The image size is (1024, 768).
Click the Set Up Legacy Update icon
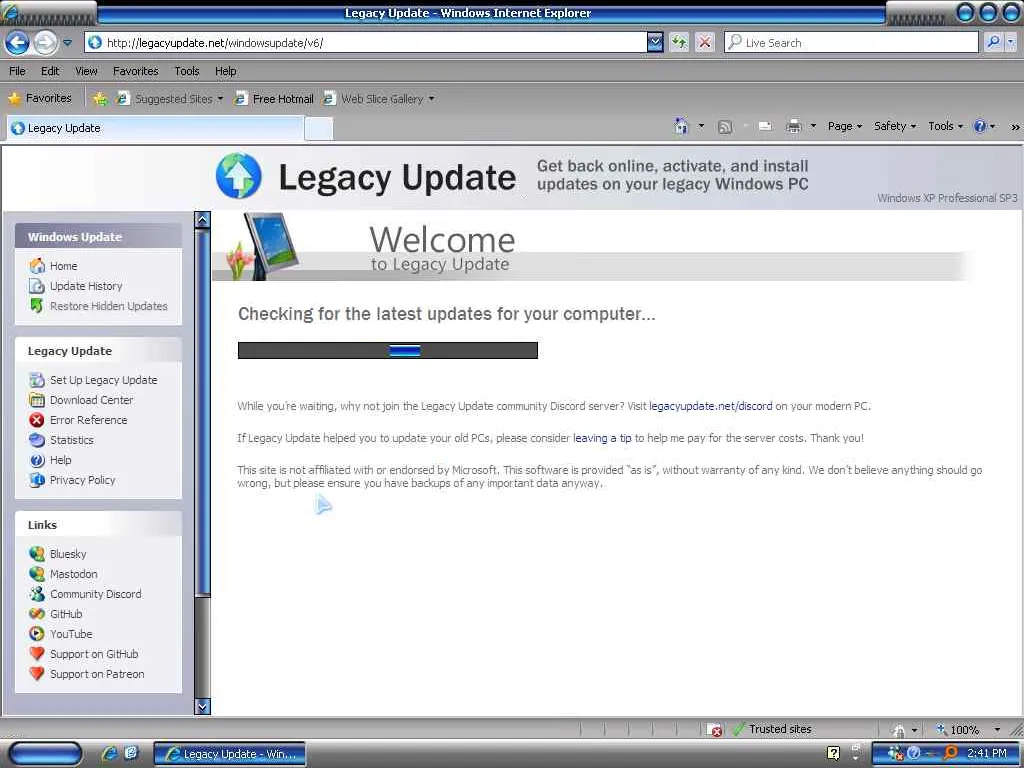pyautogui.click(x=37, y=380)
